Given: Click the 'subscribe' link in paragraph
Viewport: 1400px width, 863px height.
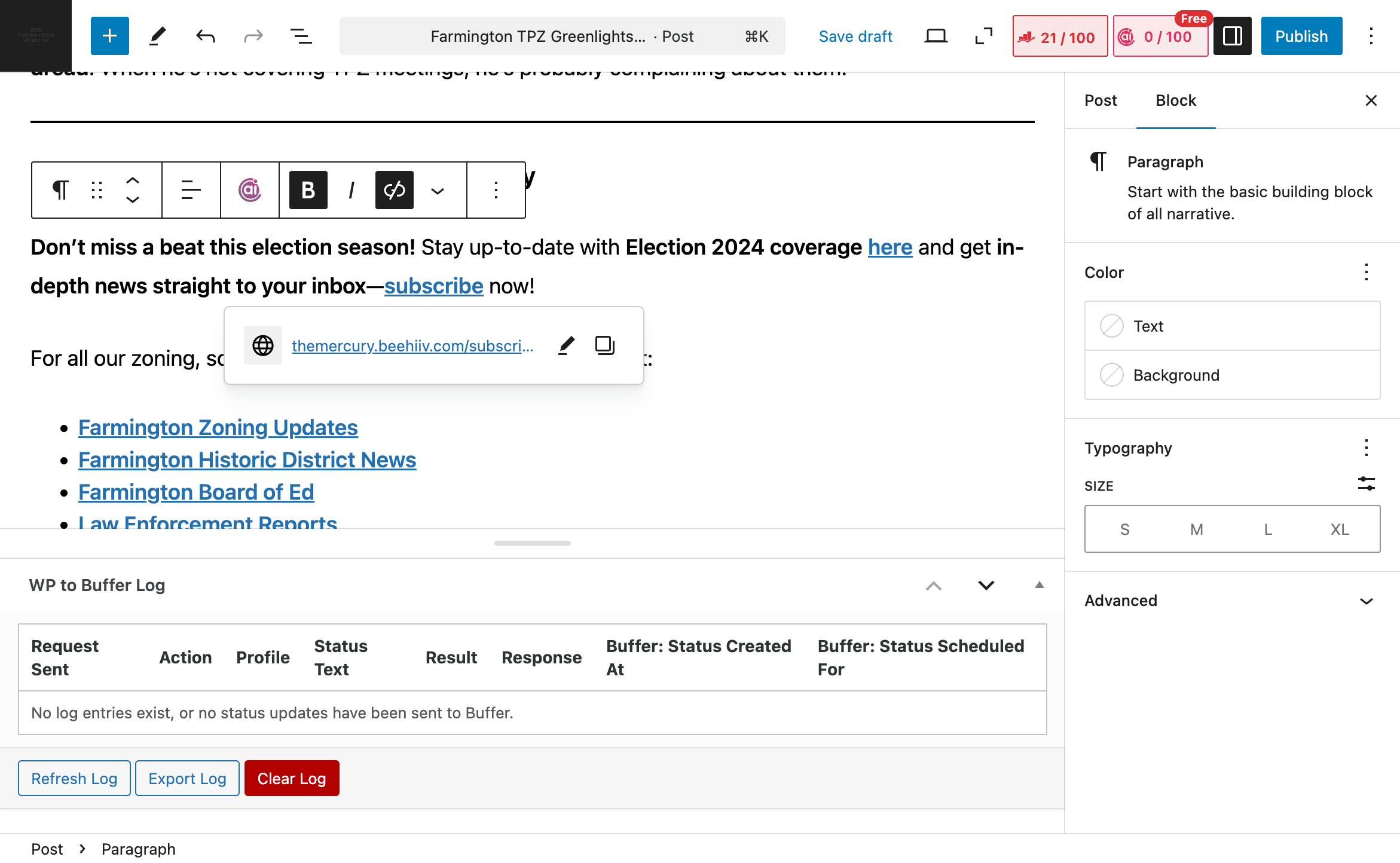Looking at the screenshot, I should tap(433, 286).
